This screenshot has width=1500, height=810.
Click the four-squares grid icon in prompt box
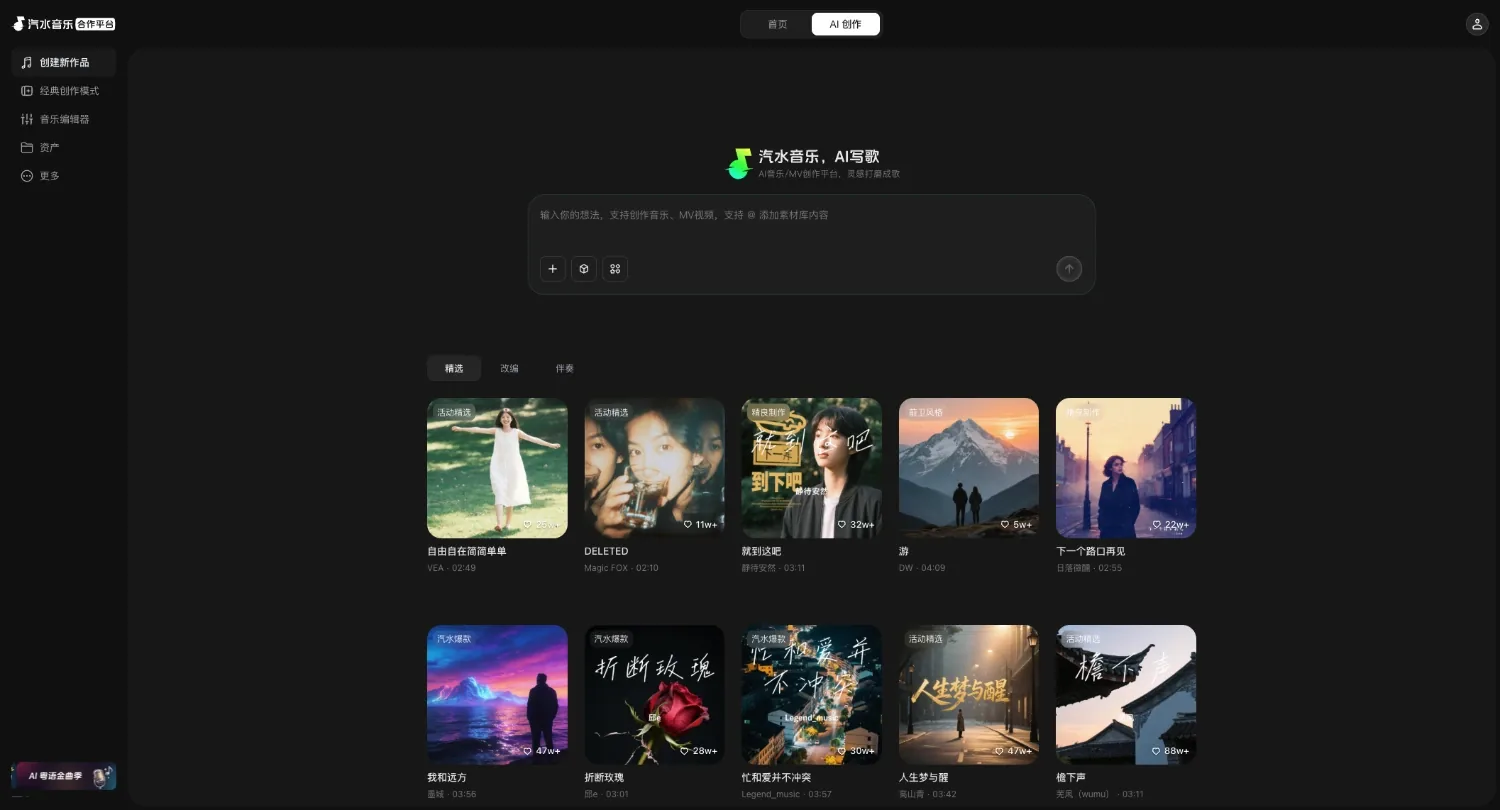coord(615,269)
